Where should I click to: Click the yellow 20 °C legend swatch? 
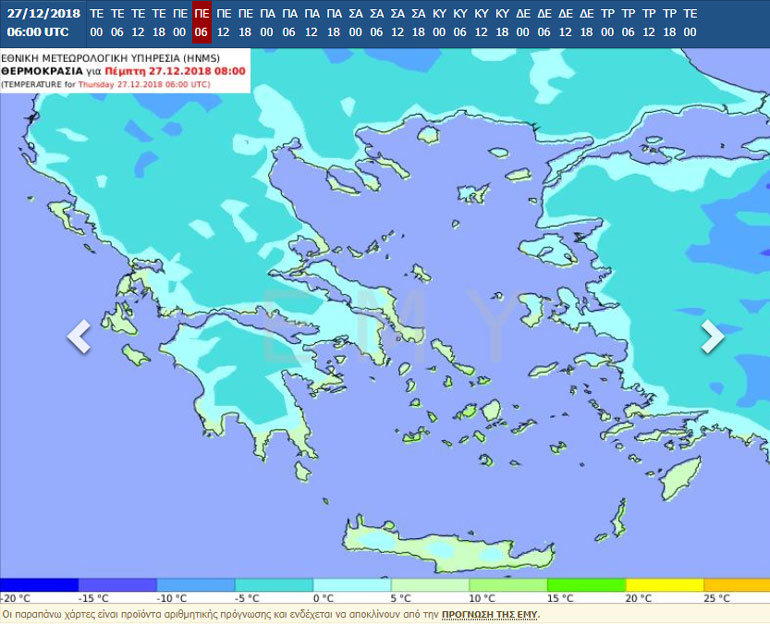pos(664,585)
